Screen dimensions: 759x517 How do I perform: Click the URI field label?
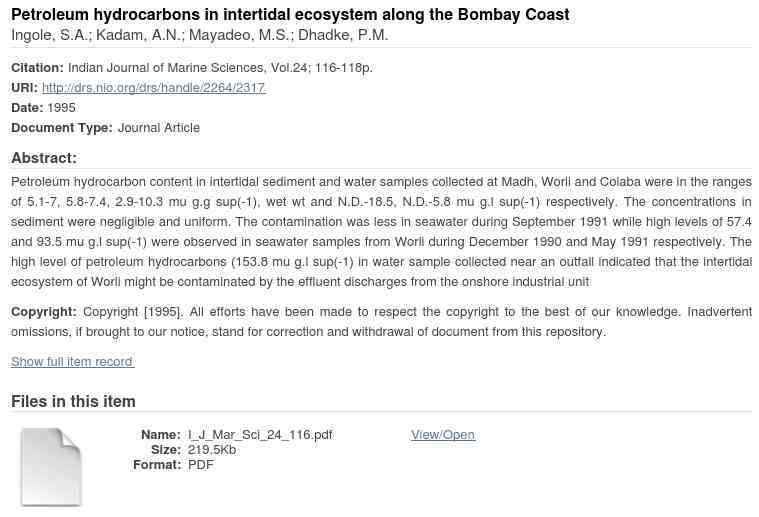click(x=24, y=88)
